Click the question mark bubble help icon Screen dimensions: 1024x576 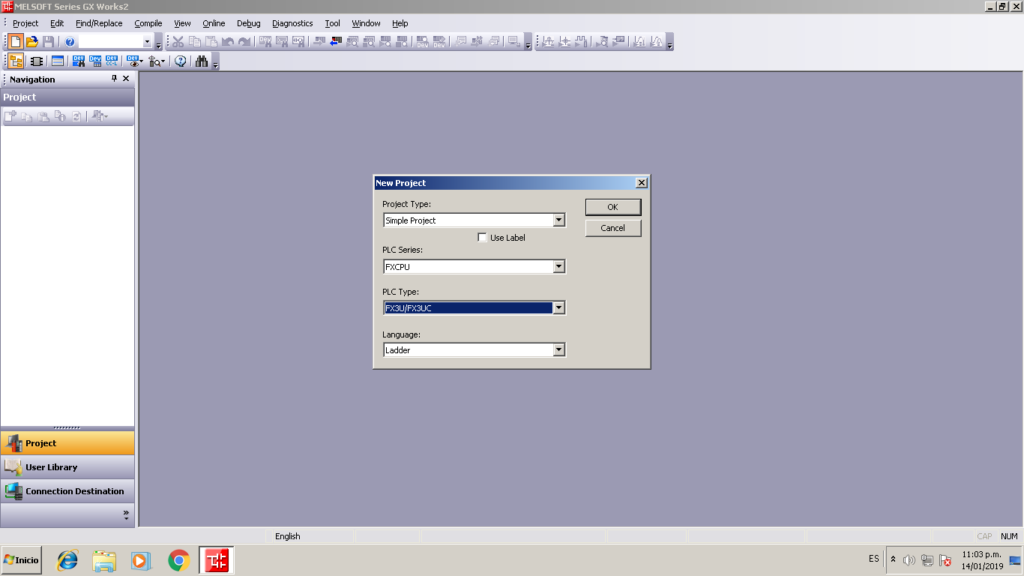pyautogui.click(x=180, y=61)
